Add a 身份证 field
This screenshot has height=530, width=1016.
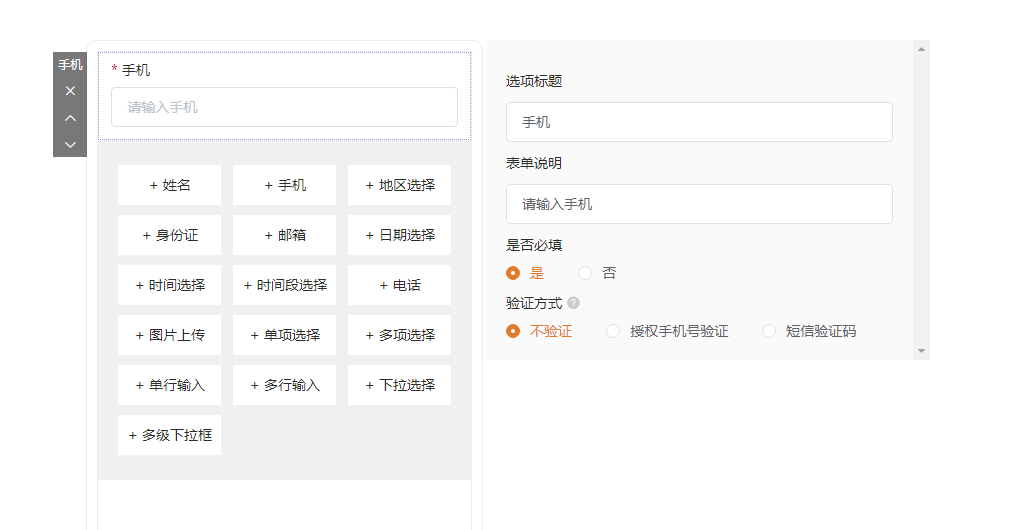pyautogui.click(x=169, y=235)
